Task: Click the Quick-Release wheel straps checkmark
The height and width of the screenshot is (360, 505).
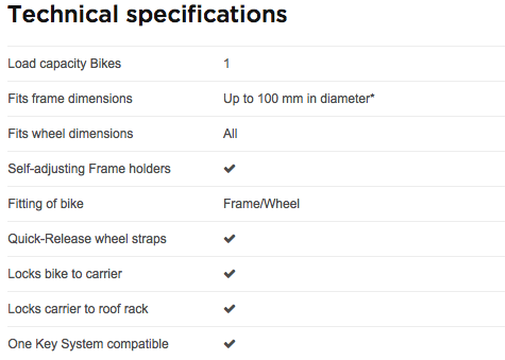Action: coord(229,239)
